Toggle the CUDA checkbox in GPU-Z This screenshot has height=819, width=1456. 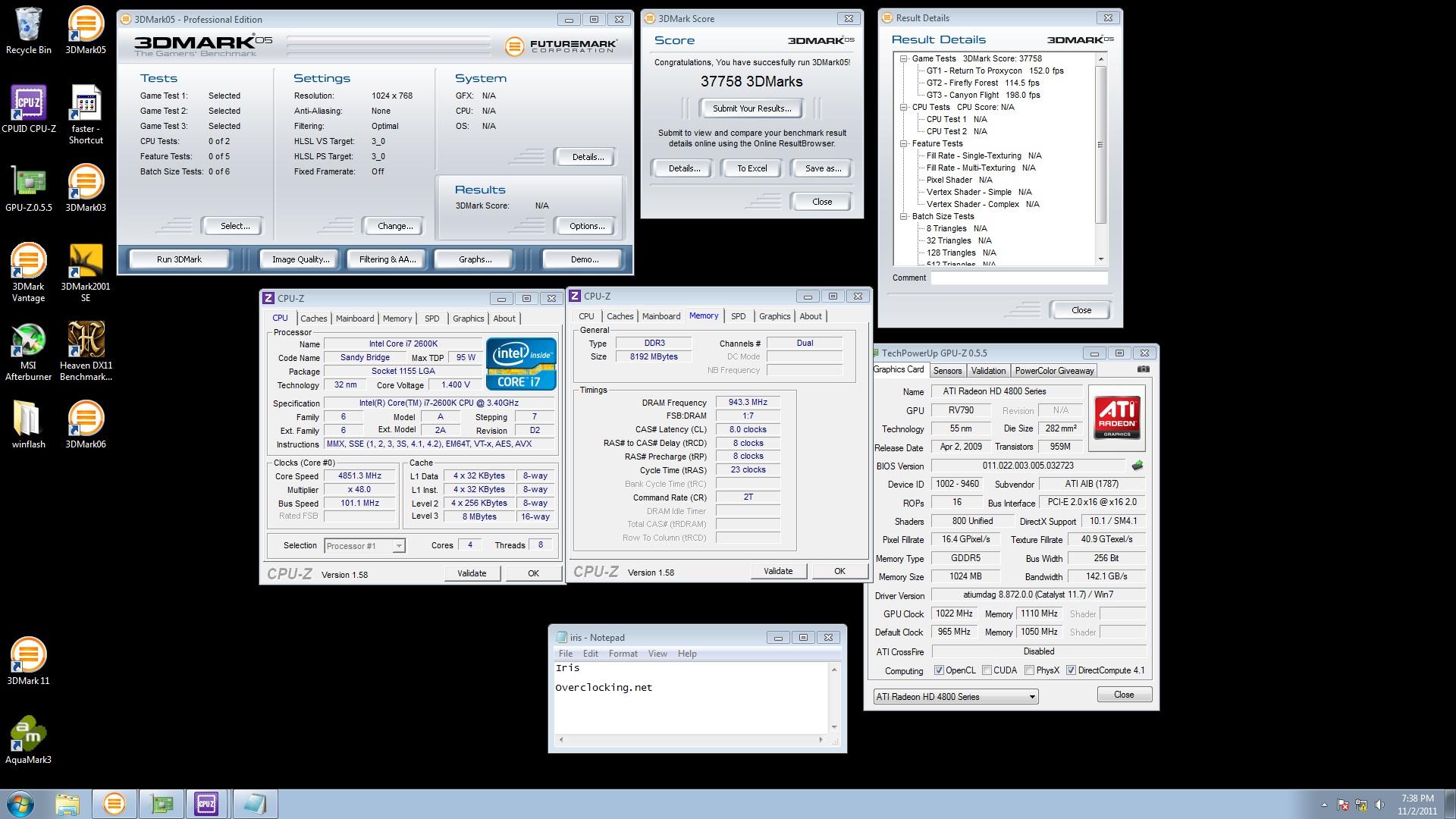tap(987, 670)
